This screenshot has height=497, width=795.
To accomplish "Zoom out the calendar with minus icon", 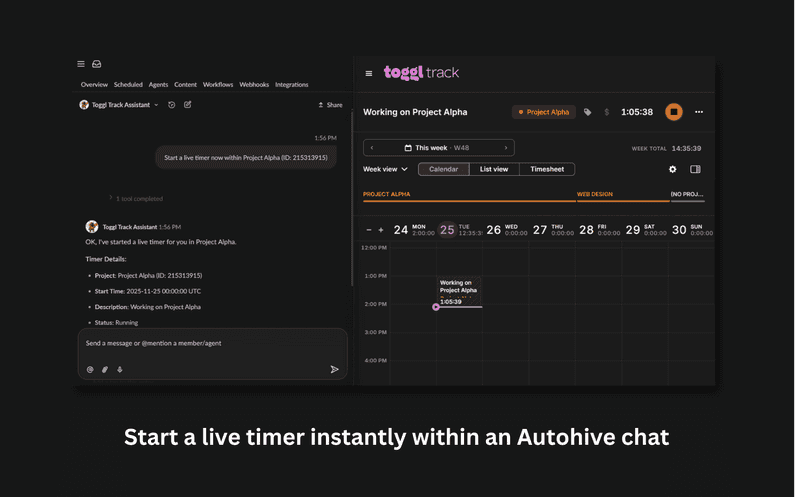I will coord(369,230).
